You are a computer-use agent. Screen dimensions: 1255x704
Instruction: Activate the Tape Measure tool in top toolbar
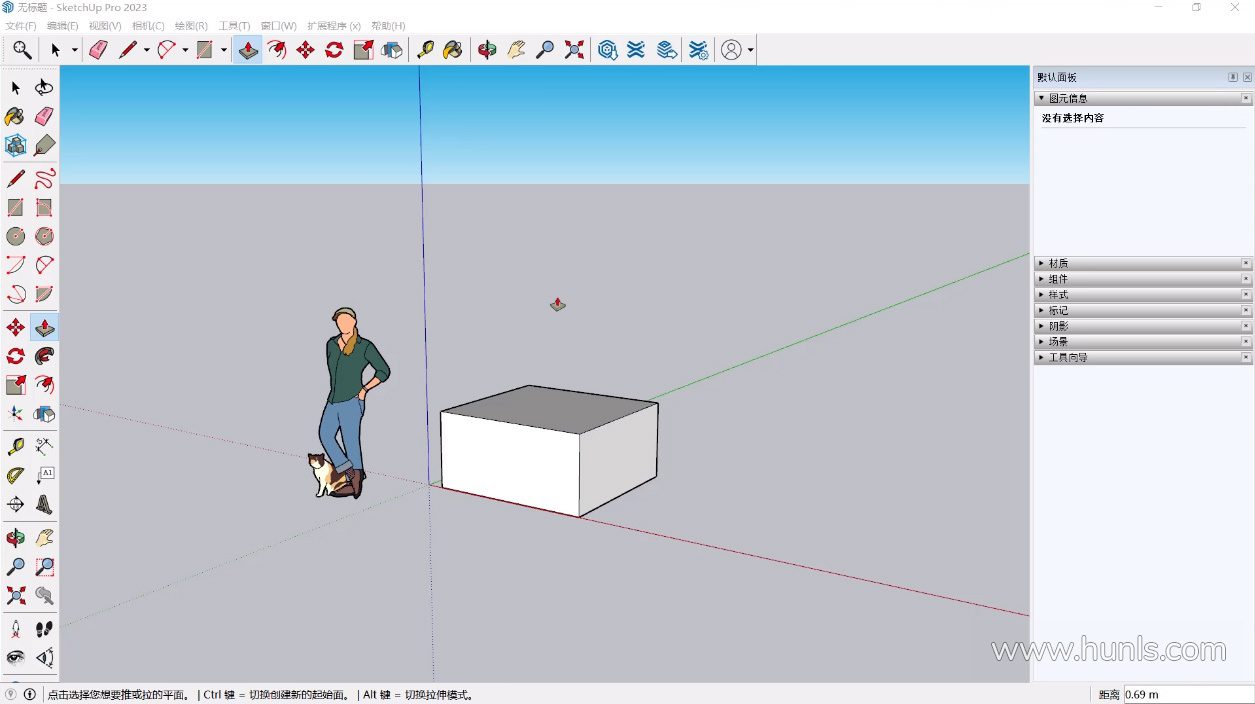point(425,50)
